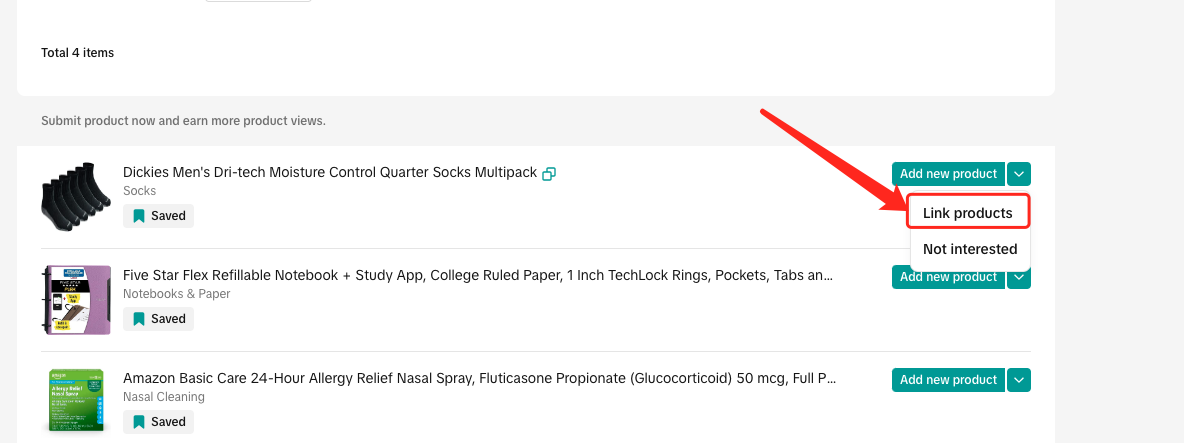This screenshot has width=1184, height=443.
Task: Open the Five Star Flex Refillable Notebook title
Action: pos(477,275)
